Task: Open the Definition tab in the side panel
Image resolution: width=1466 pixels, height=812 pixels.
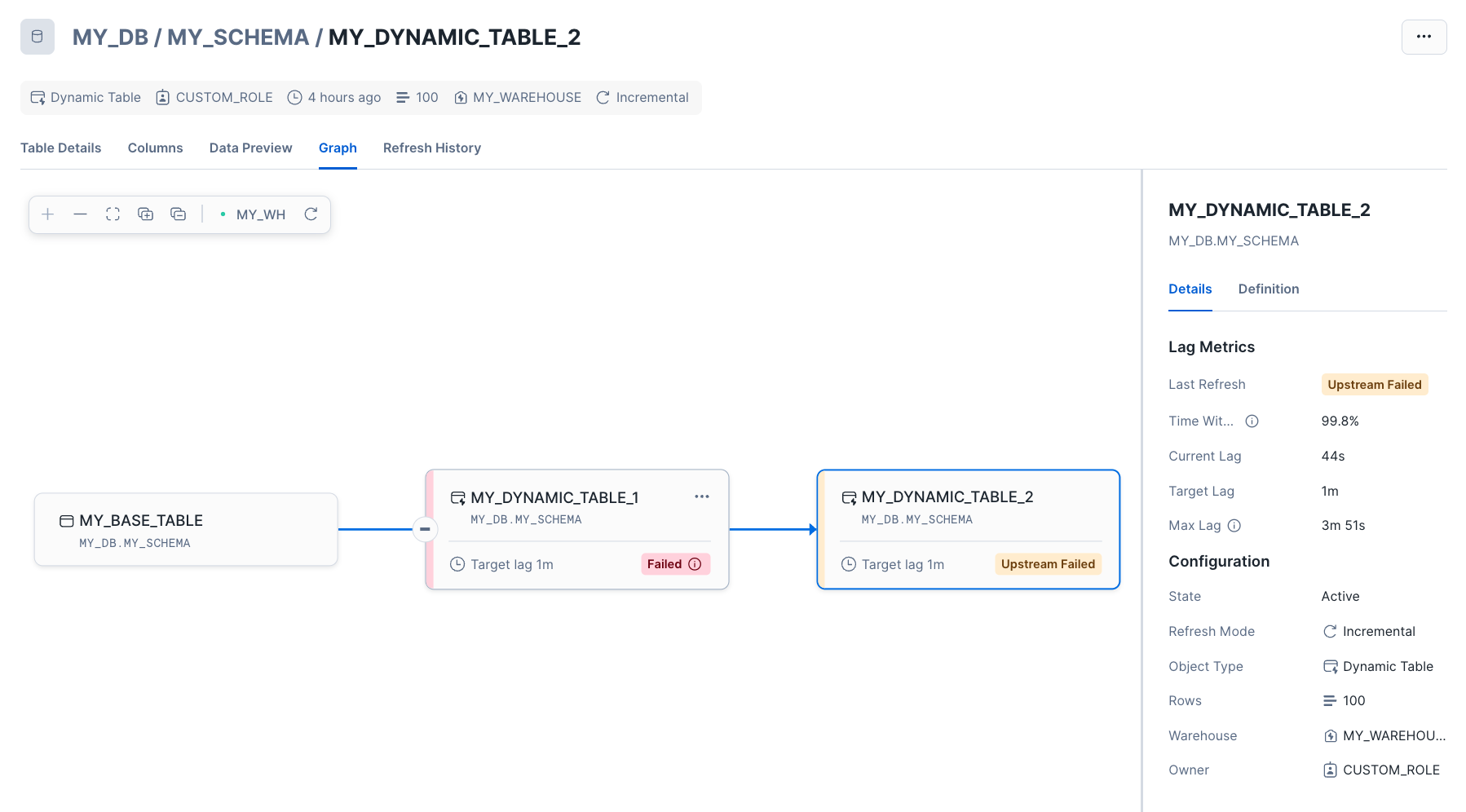Action: pos(1268,289)
